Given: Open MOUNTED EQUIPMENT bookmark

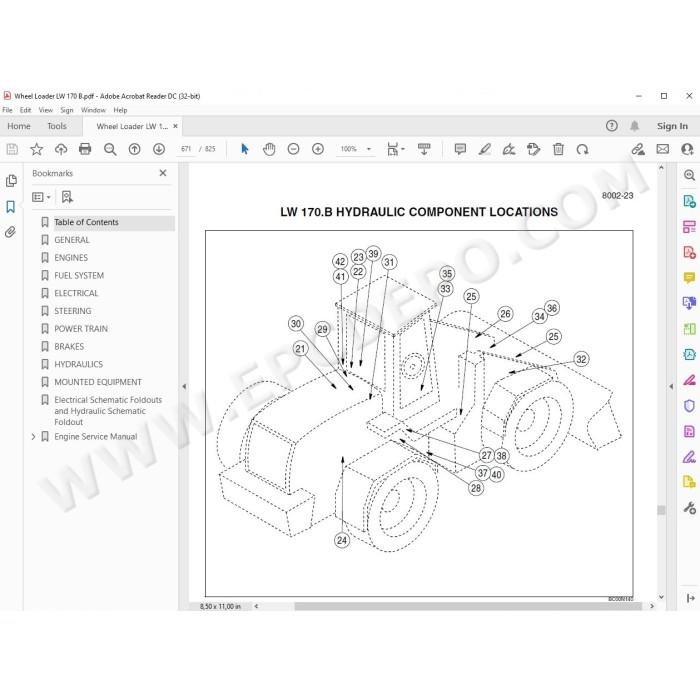Looking at the screenshot, I should click(x=98, y=382).
